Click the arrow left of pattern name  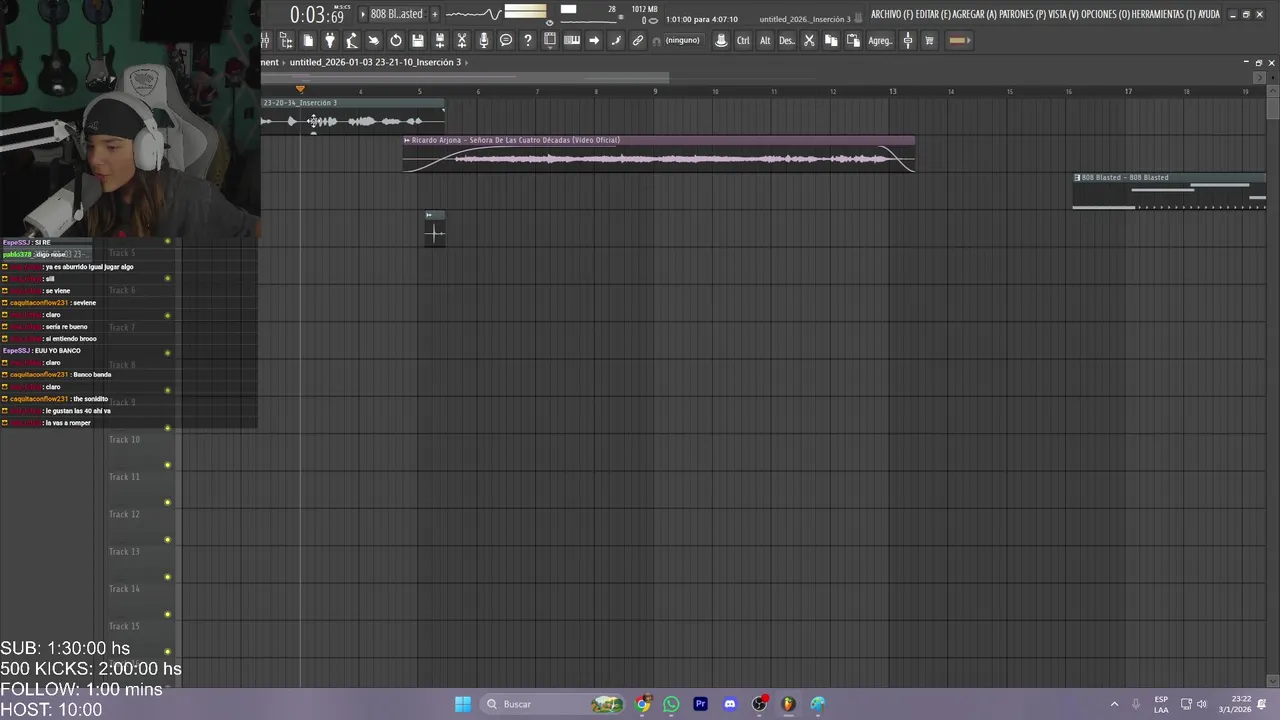363,14
